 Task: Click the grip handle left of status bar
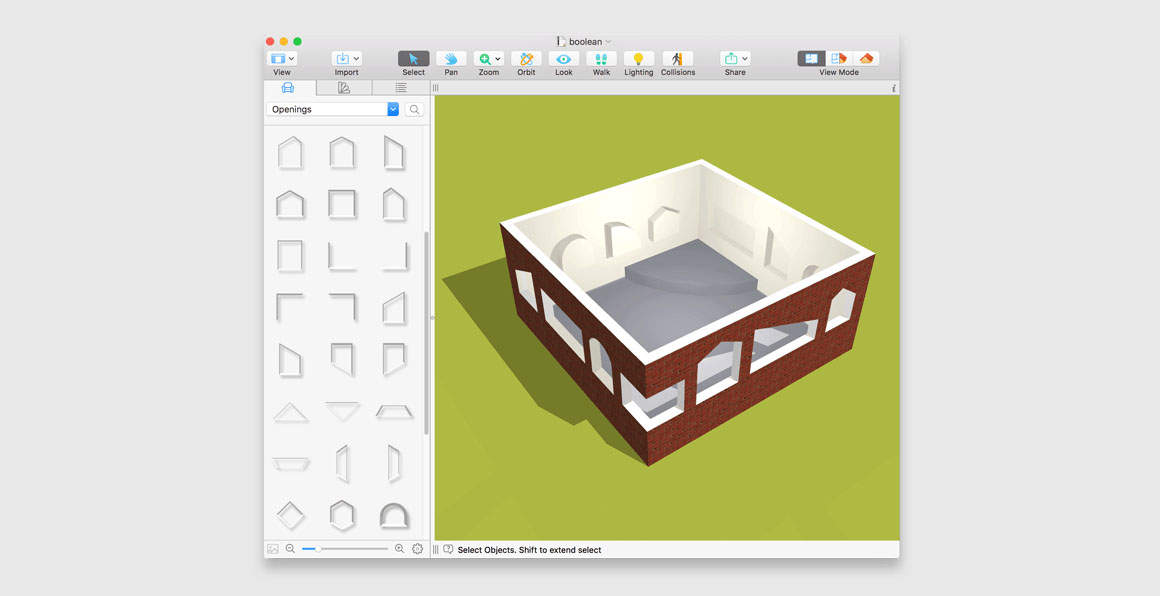[436, 549]
